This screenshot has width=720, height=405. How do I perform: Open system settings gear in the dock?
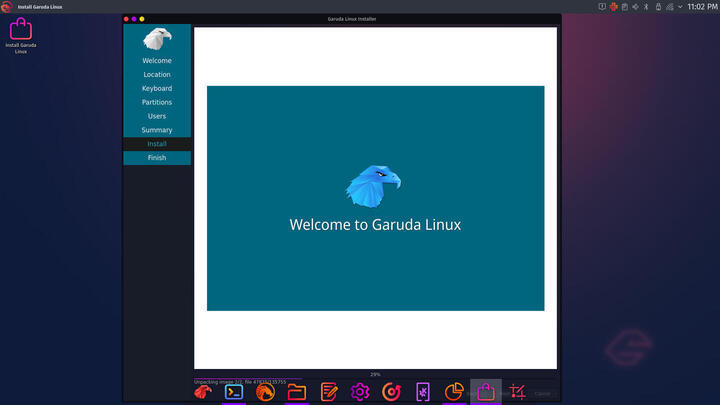(x=360, y=392)
